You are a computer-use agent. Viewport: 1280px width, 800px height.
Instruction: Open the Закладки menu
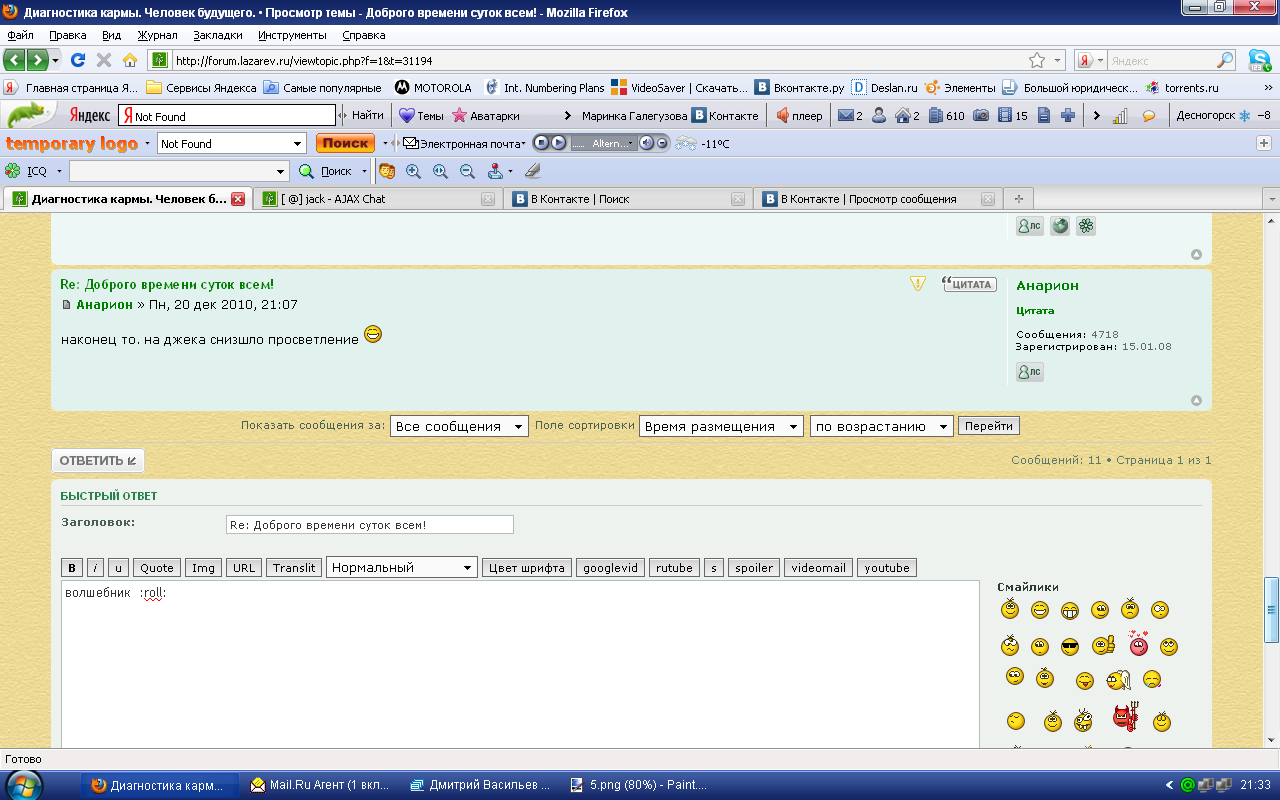217,35
